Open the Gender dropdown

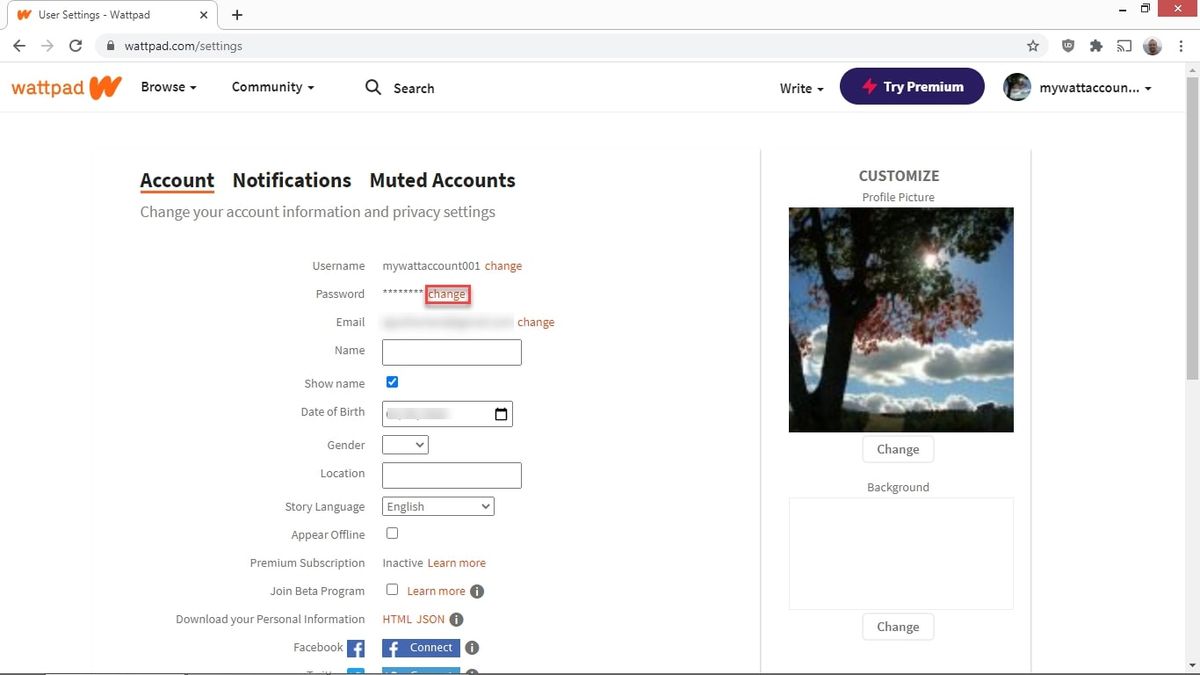tap(404, 444)
